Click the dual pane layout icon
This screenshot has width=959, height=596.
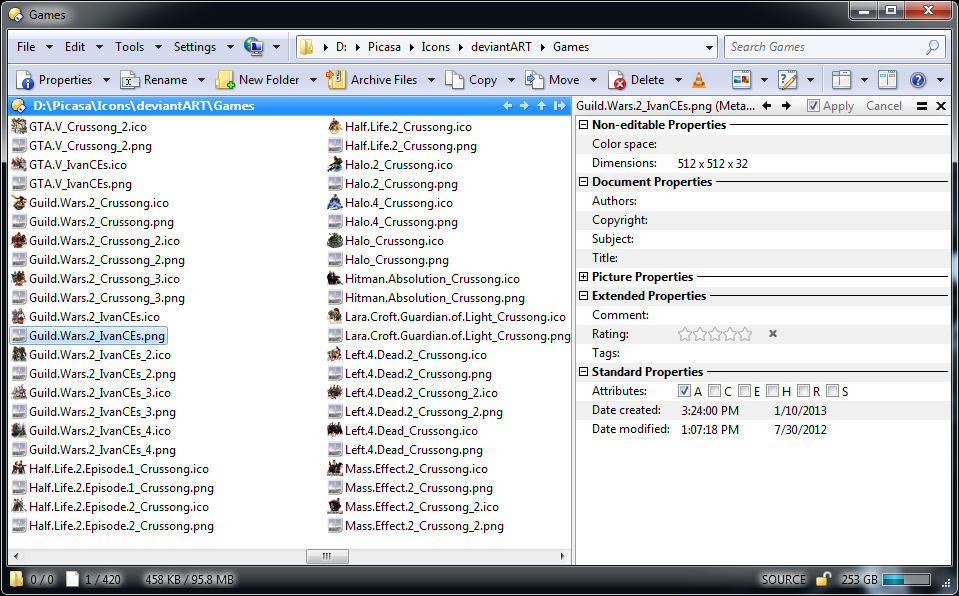point(887,80)
